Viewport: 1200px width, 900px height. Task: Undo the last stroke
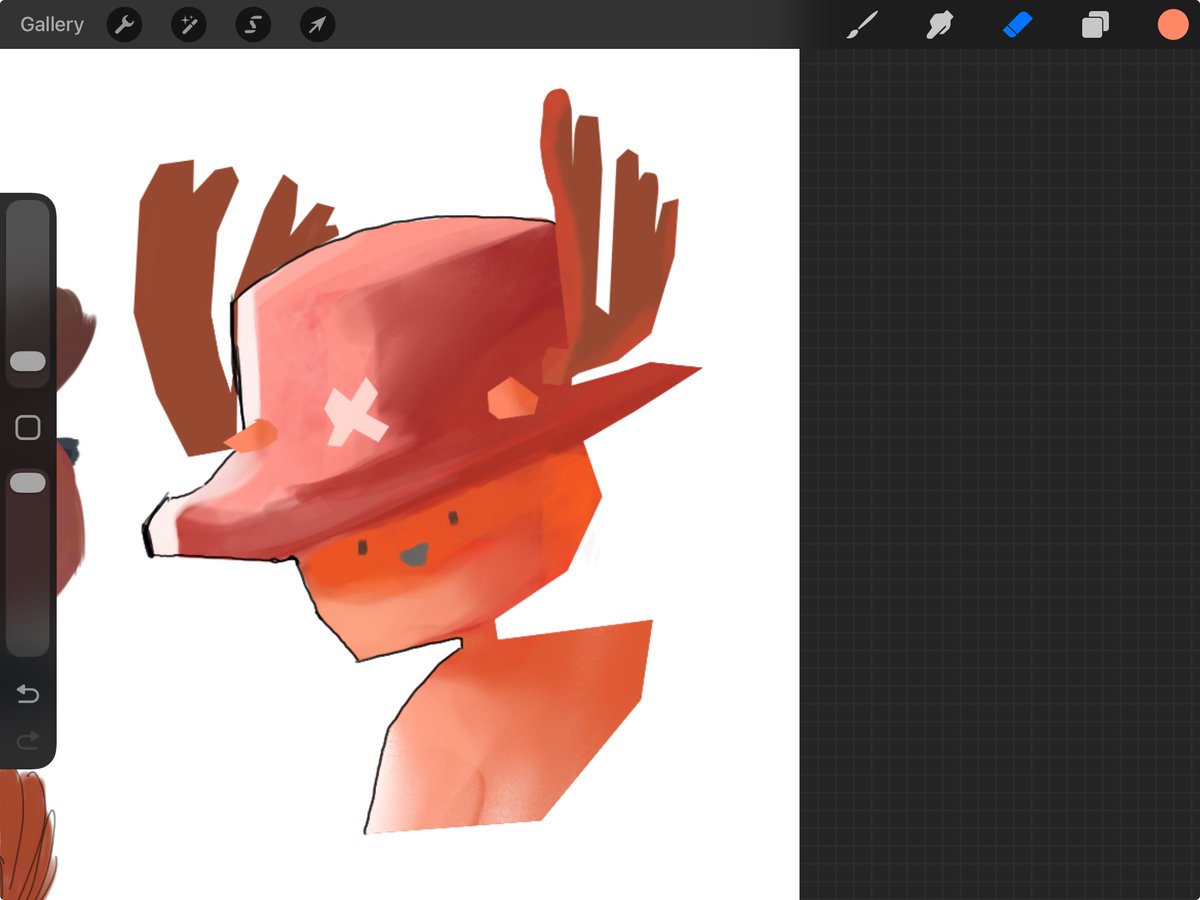coord(28,693)
